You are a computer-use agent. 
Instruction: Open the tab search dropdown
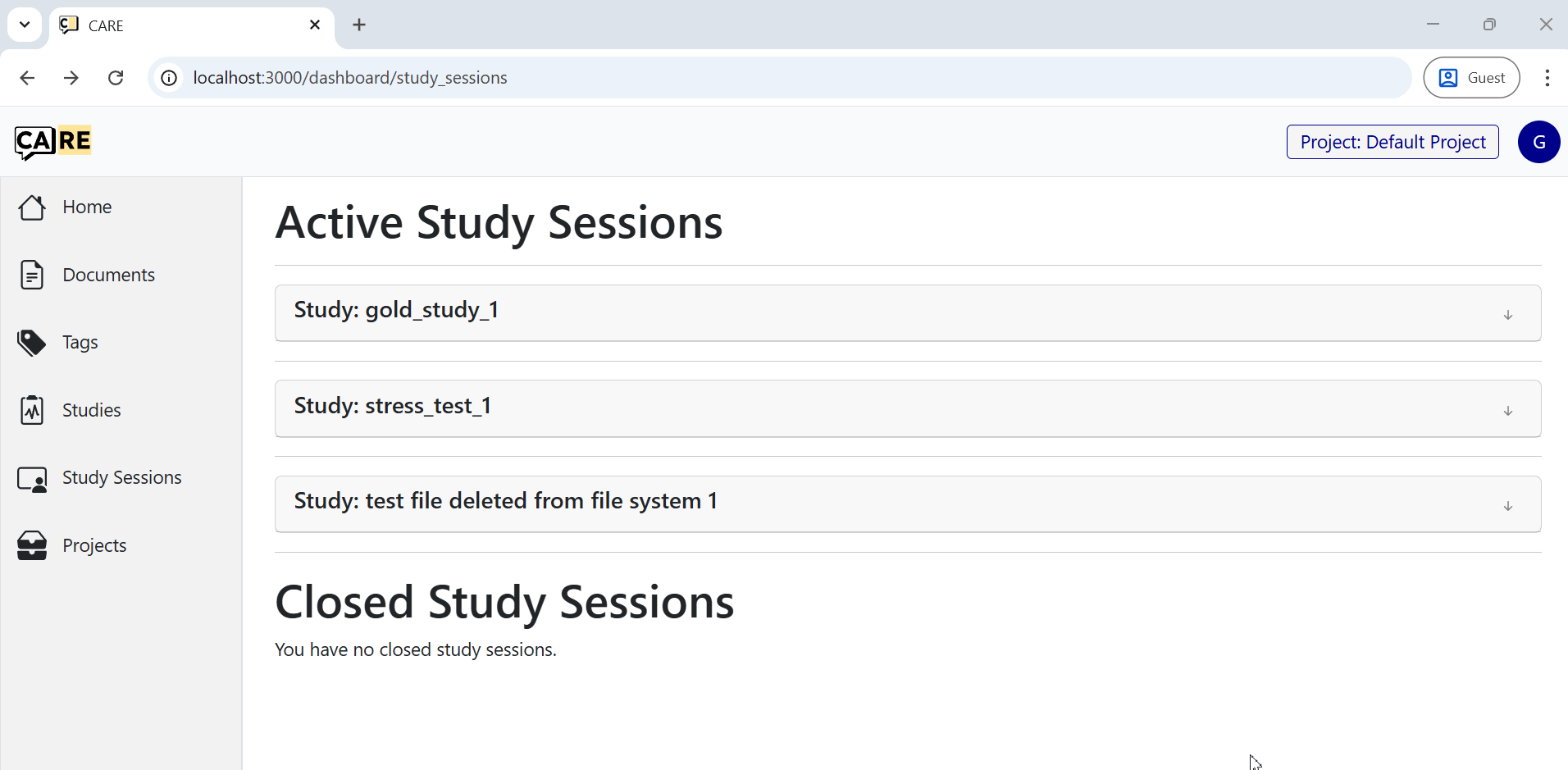pos(25,25)
